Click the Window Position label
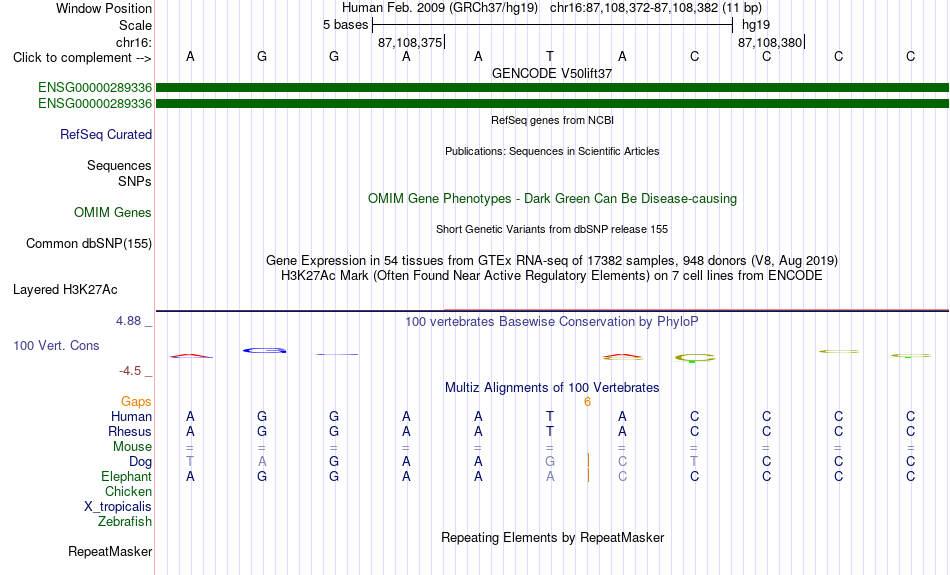This screenshot has width=950, height=575. 104,8
